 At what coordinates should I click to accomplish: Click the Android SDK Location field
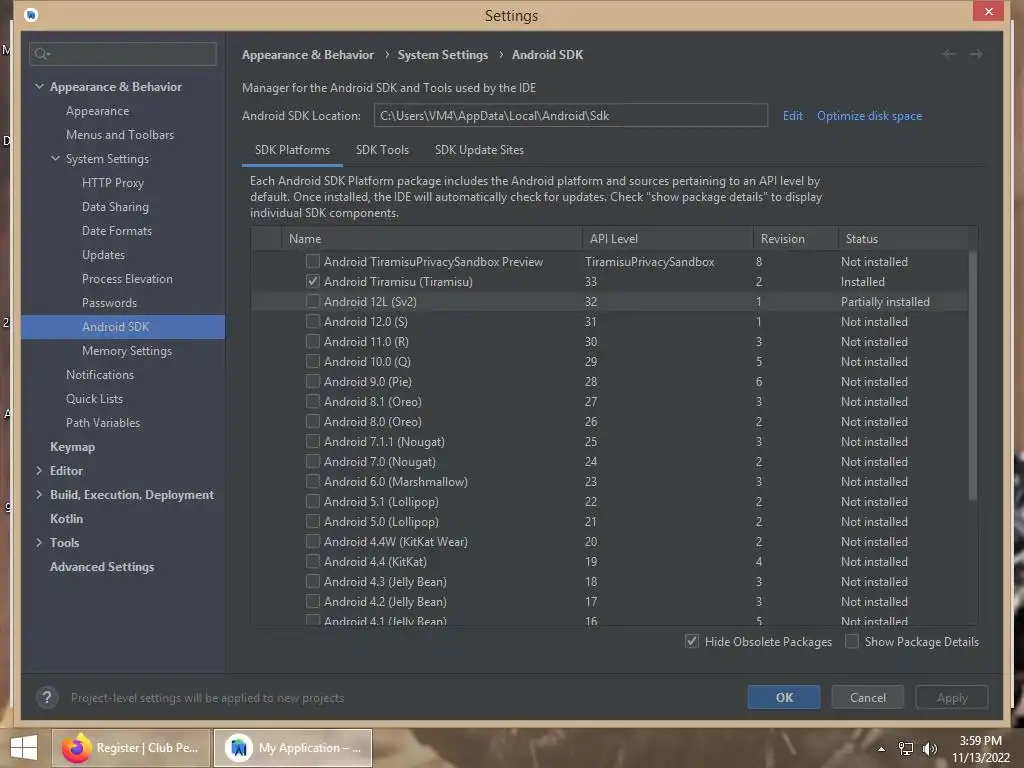[x=570, y=116]
